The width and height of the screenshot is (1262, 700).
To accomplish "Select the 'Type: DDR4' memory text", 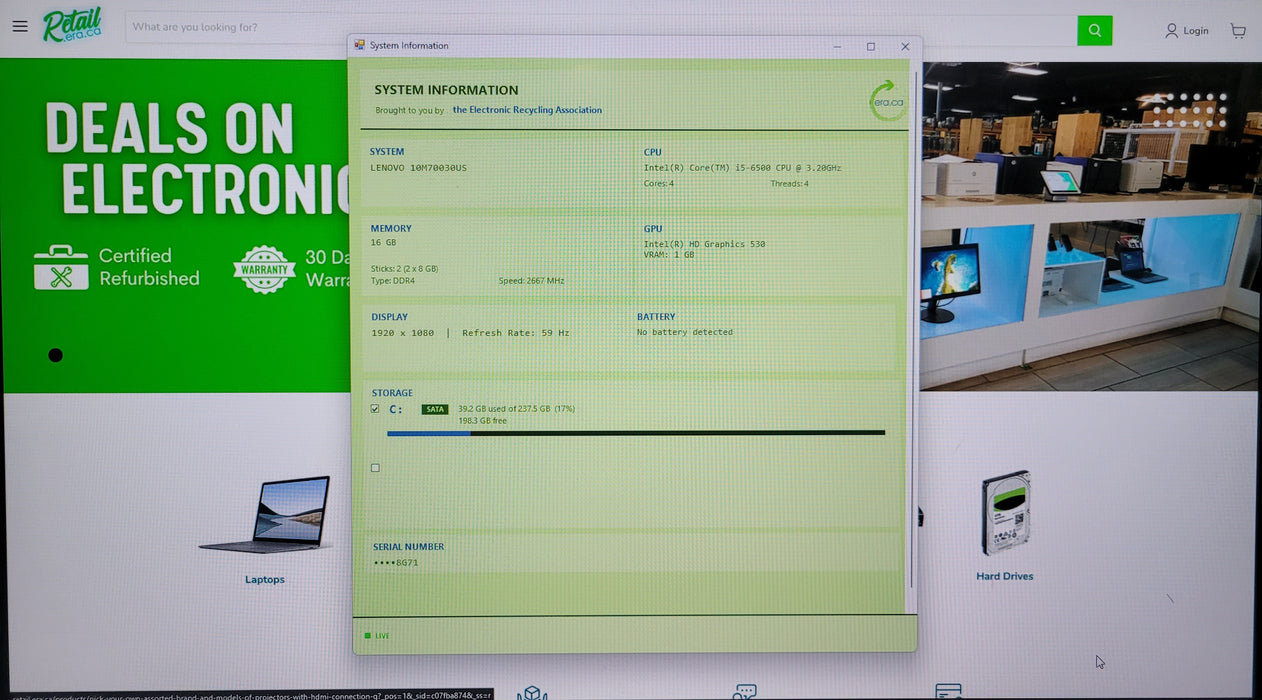I will pos(393,281).
